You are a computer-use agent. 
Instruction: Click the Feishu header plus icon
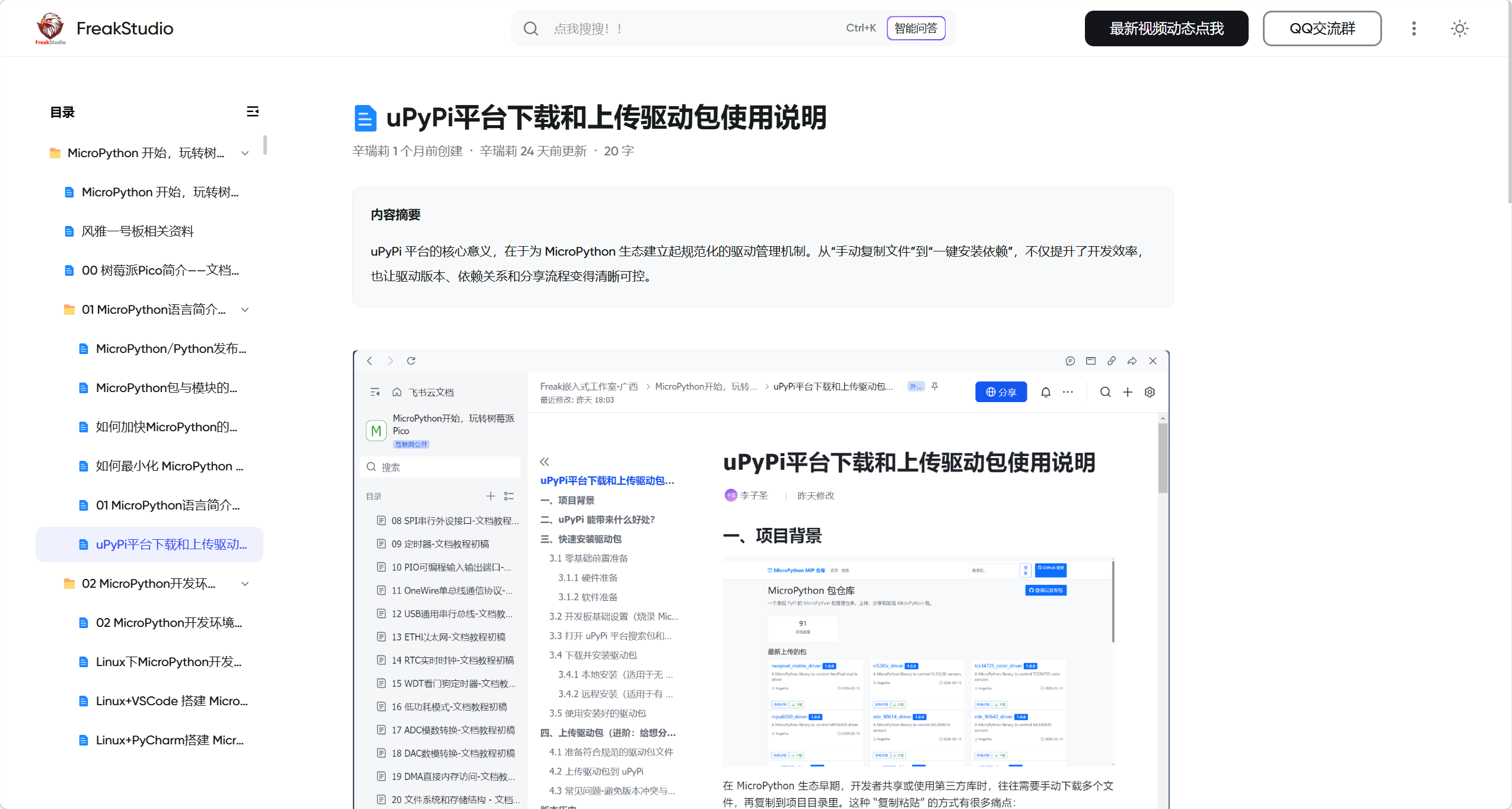[1128, 391]
